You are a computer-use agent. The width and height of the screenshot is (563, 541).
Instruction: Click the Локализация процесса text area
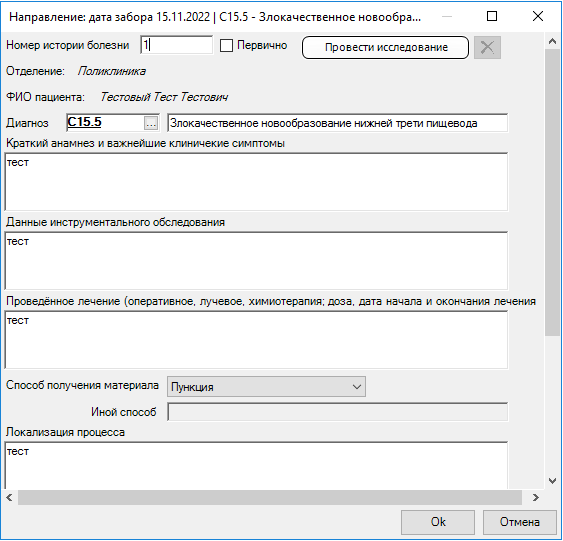(x=256, y=465)
